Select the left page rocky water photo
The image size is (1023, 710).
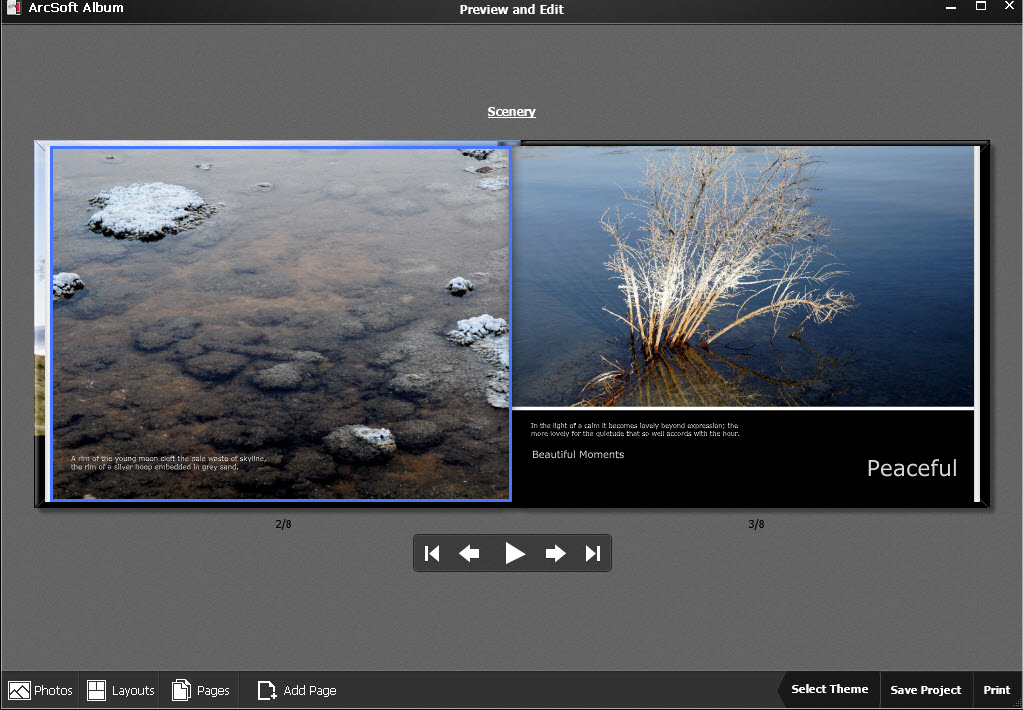click(x=280, y=300)
